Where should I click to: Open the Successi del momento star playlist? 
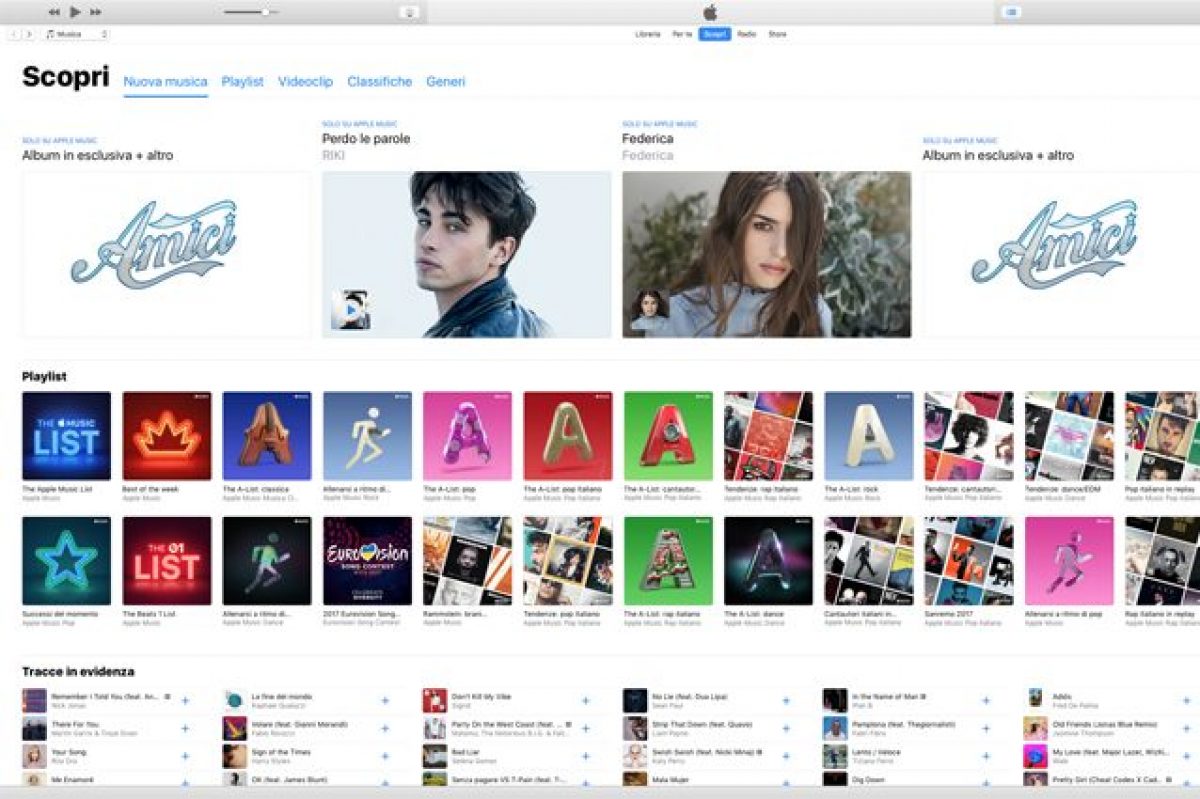click(67, 561)
